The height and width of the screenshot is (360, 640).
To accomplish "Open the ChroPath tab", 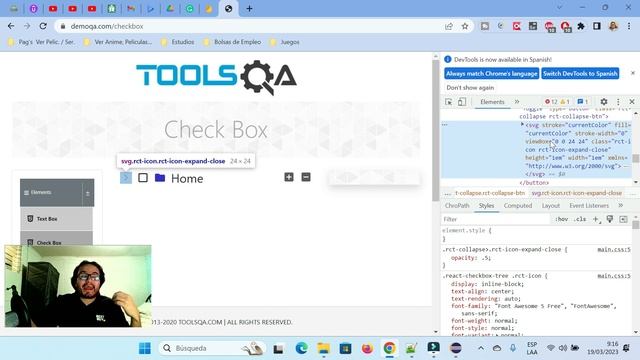I will (457, 205).
